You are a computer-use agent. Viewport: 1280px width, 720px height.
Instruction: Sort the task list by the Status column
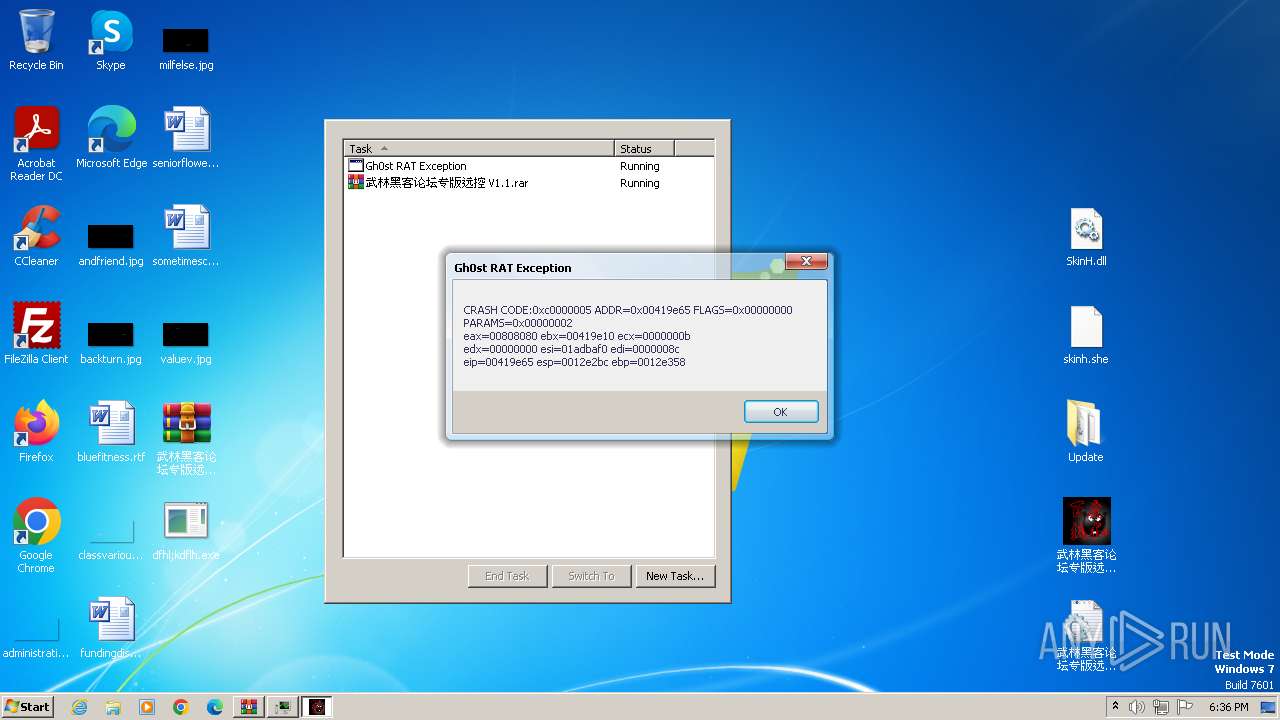pos(644,148)
